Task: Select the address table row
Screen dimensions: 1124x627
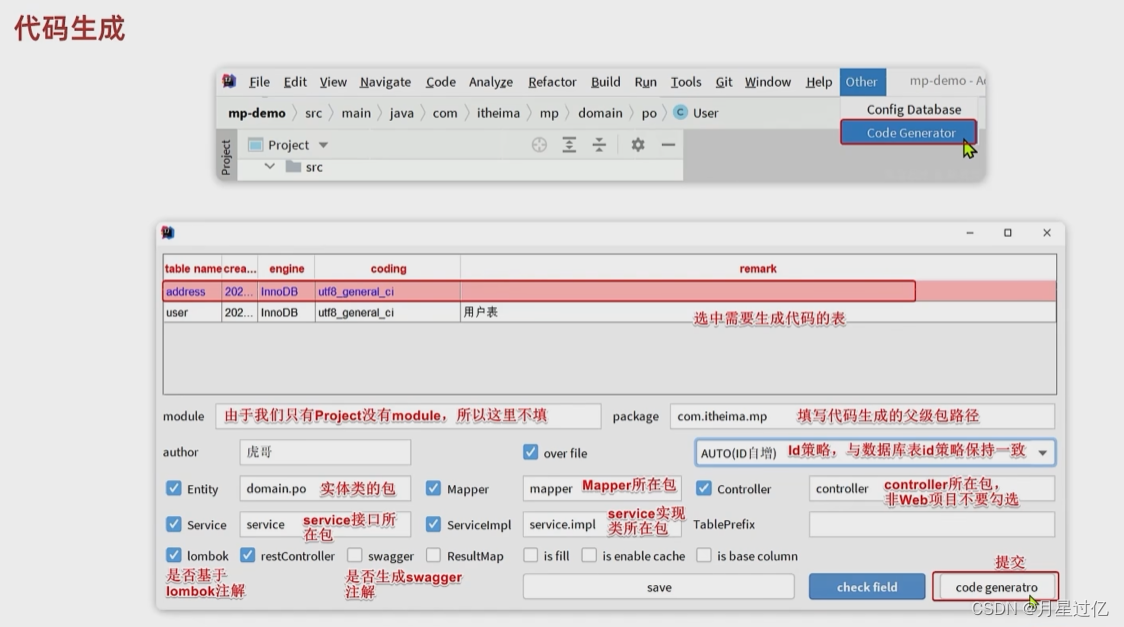Action: click(x=609, y=291)
